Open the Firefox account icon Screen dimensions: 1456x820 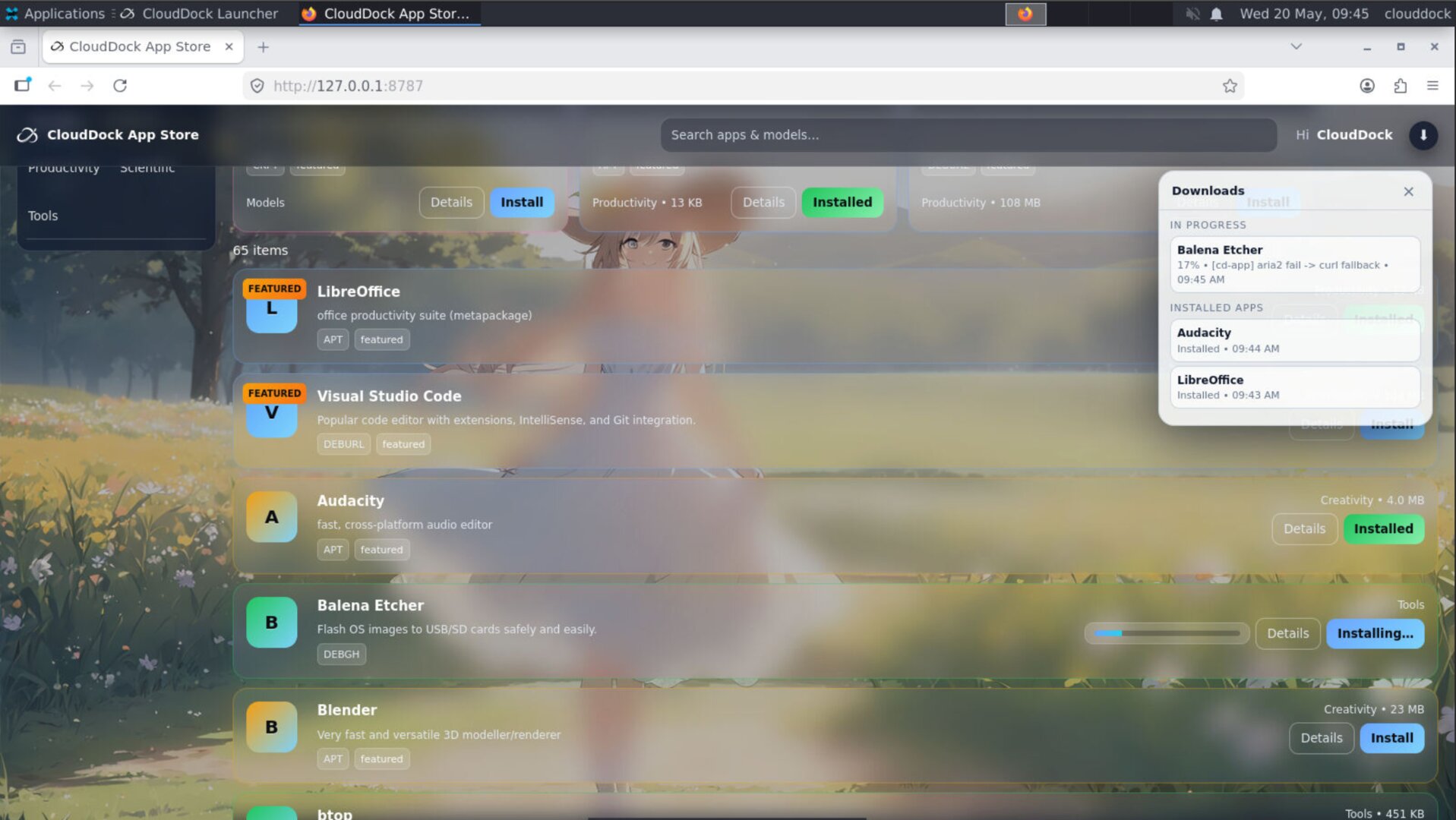pos(1366,86)
